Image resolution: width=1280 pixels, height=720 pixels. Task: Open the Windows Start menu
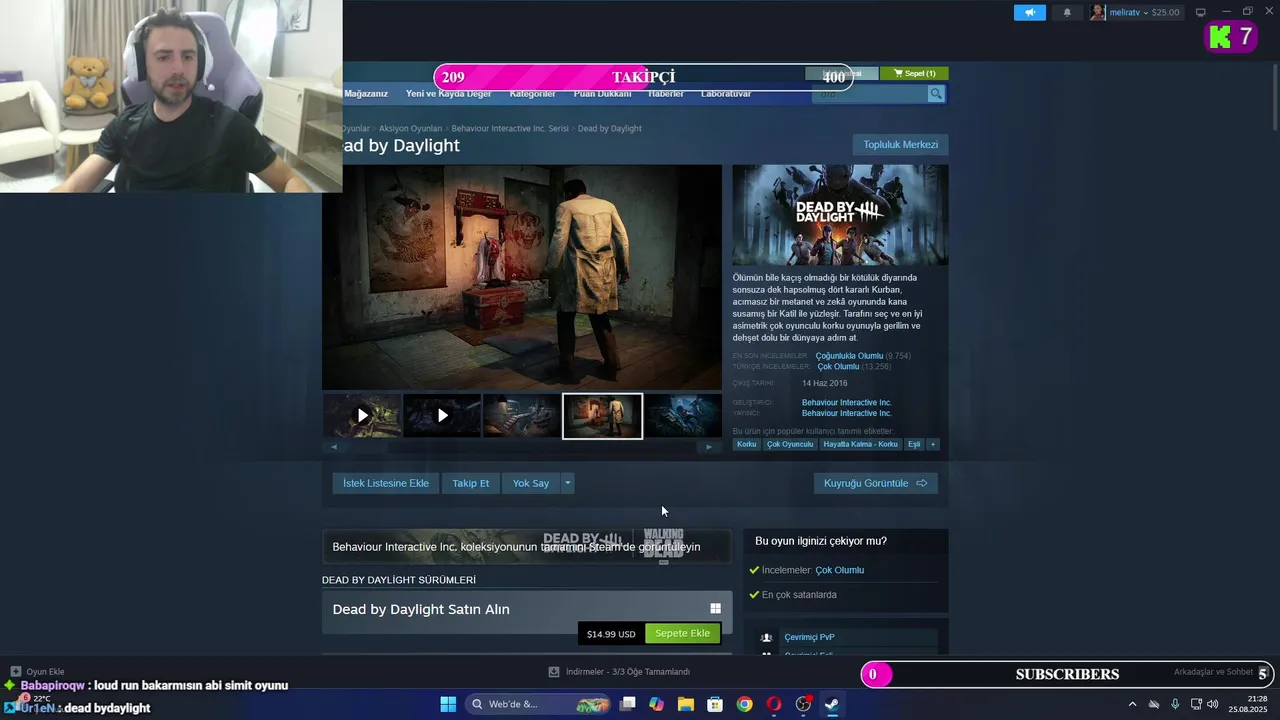[448, 704]
